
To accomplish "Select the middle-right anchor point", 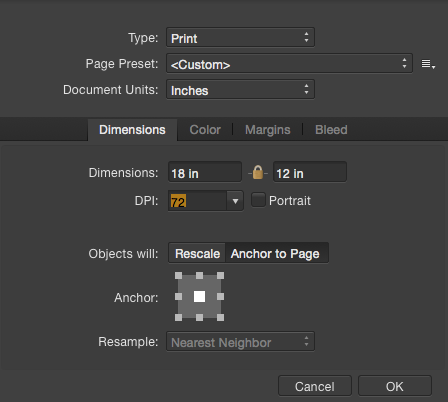I will [x=220, y=296].
